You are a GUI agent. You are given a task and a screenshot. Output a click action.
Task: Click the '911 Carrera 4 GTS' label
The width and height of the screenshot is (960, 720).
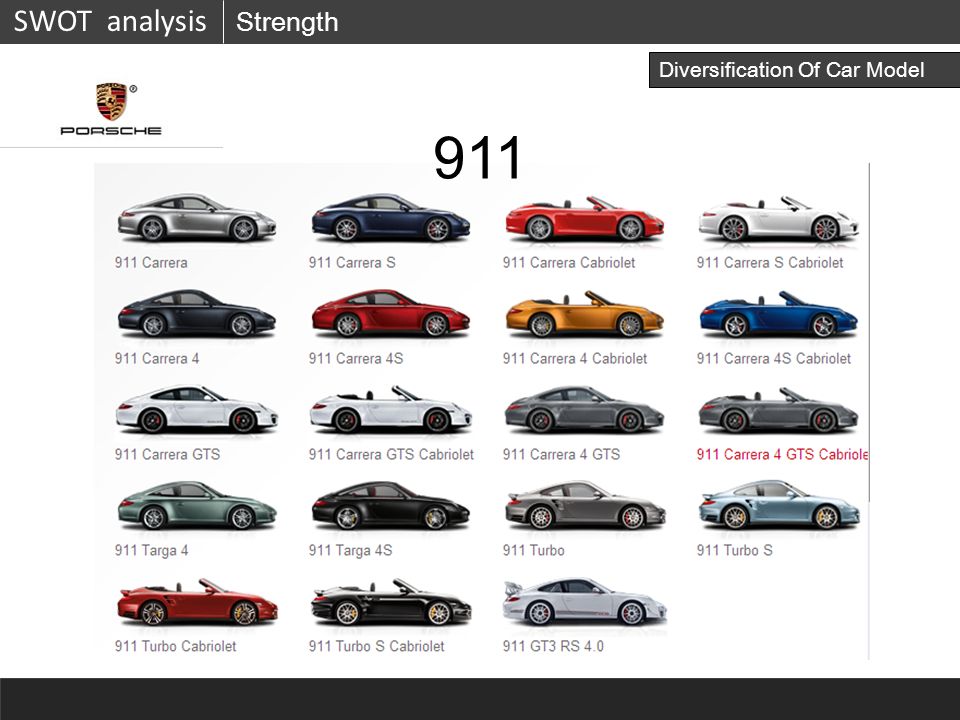[x=561, y=454]
